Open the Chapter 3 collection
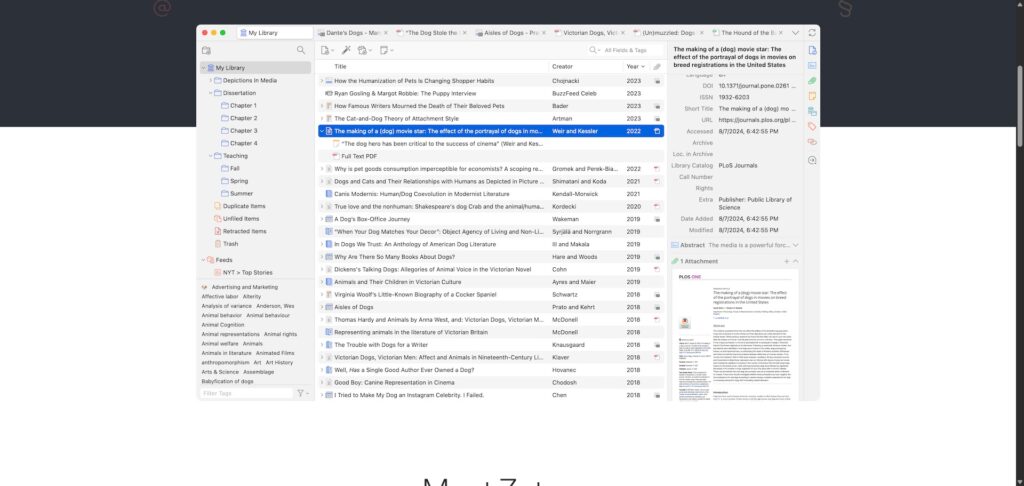Screen dimensions: 1024x486 coord(243,131)
